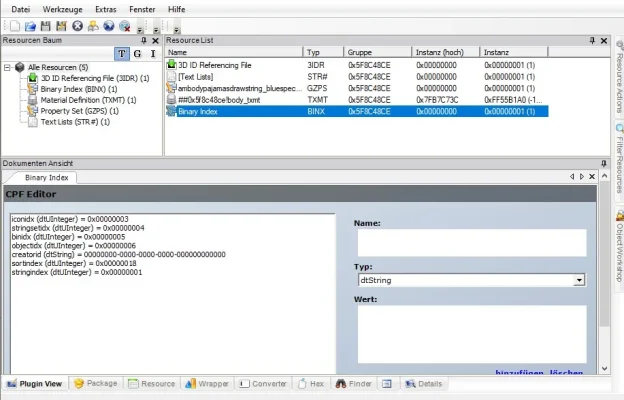Close the Binary Index document tab
The width and height of the screenshot is (624, 400).
(592, 176)
